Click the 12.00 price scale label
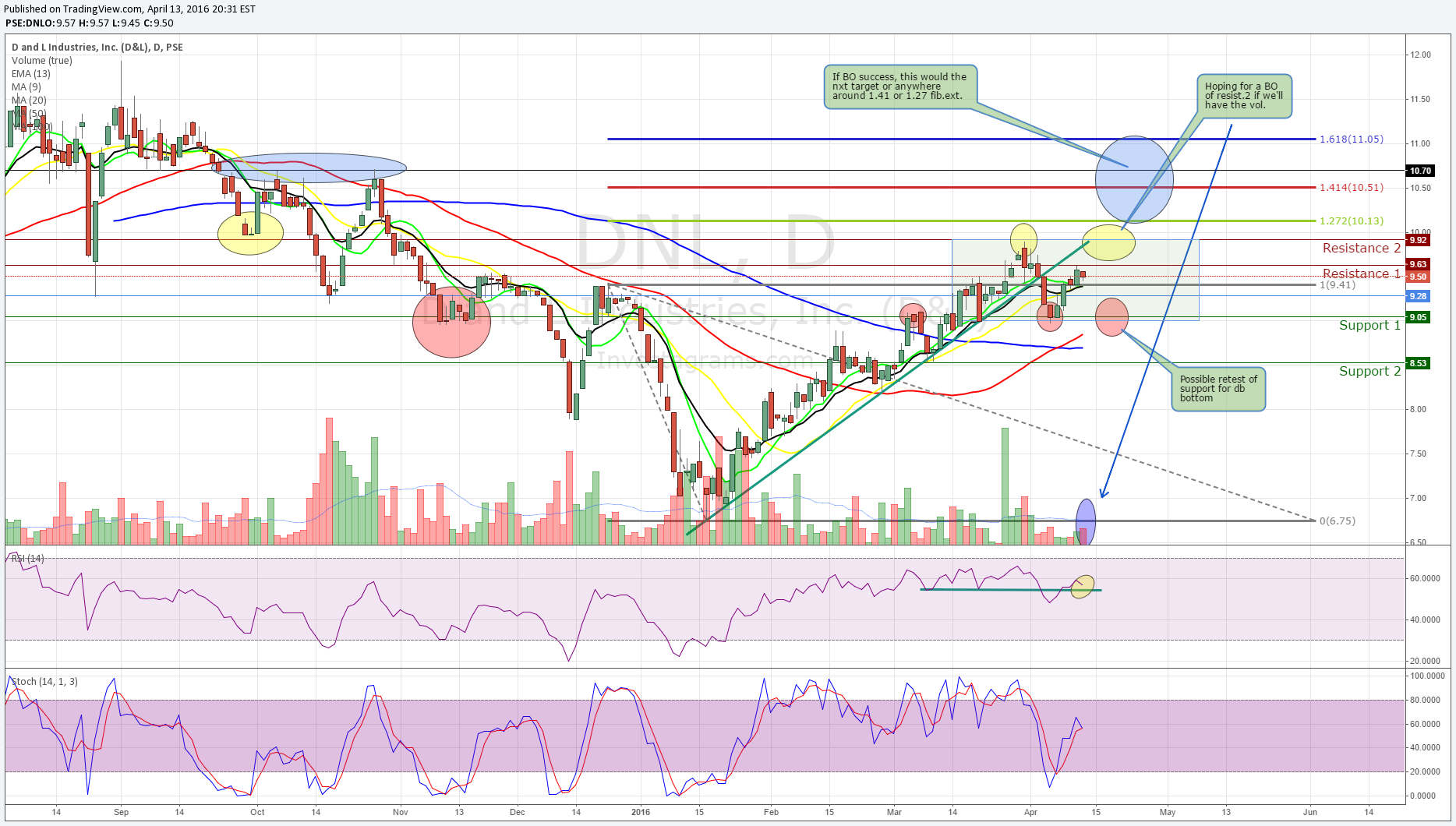 click(1420, 55)
